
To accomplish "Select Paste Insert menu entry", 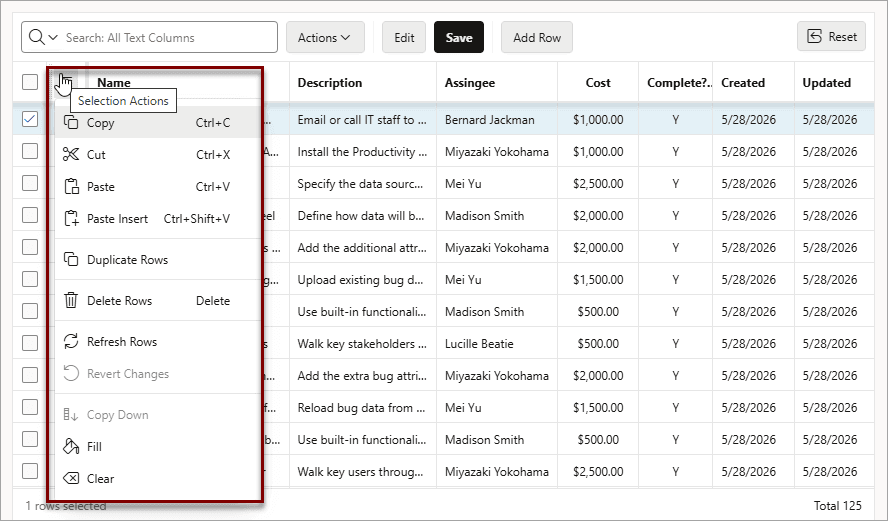I will (157, 219).
